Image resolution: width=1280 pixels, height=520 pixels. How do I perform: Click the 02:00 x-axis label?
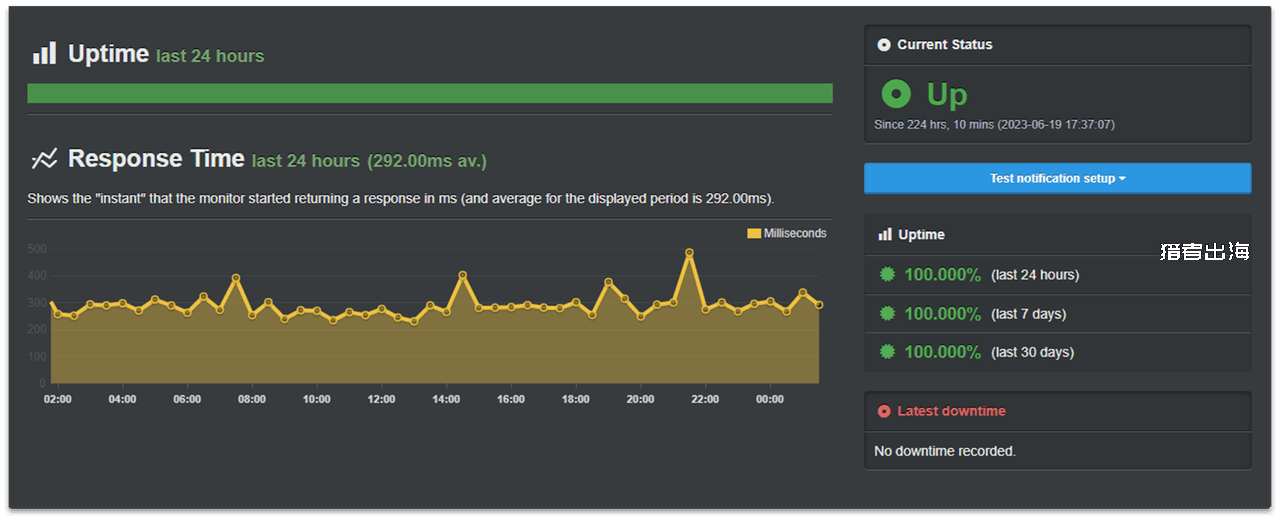[x=58, y=399]
